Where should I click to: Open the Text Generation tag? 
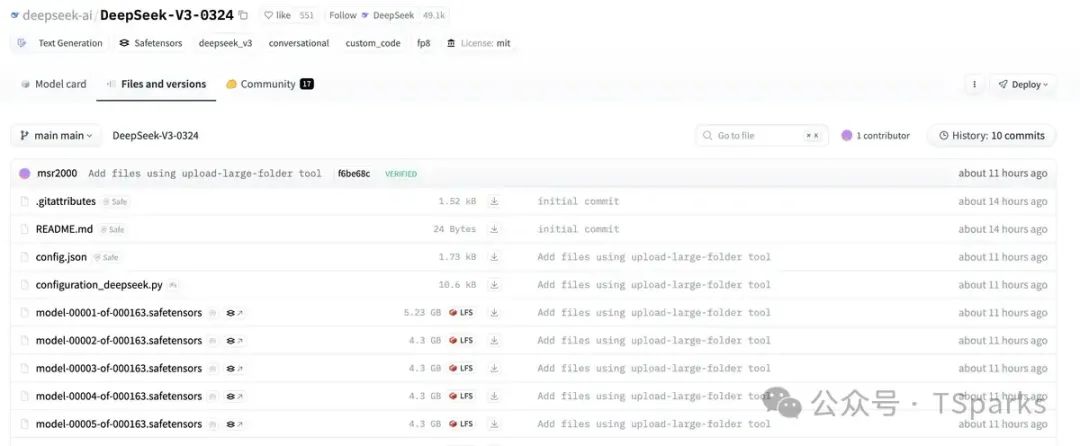tap(60, 43)
